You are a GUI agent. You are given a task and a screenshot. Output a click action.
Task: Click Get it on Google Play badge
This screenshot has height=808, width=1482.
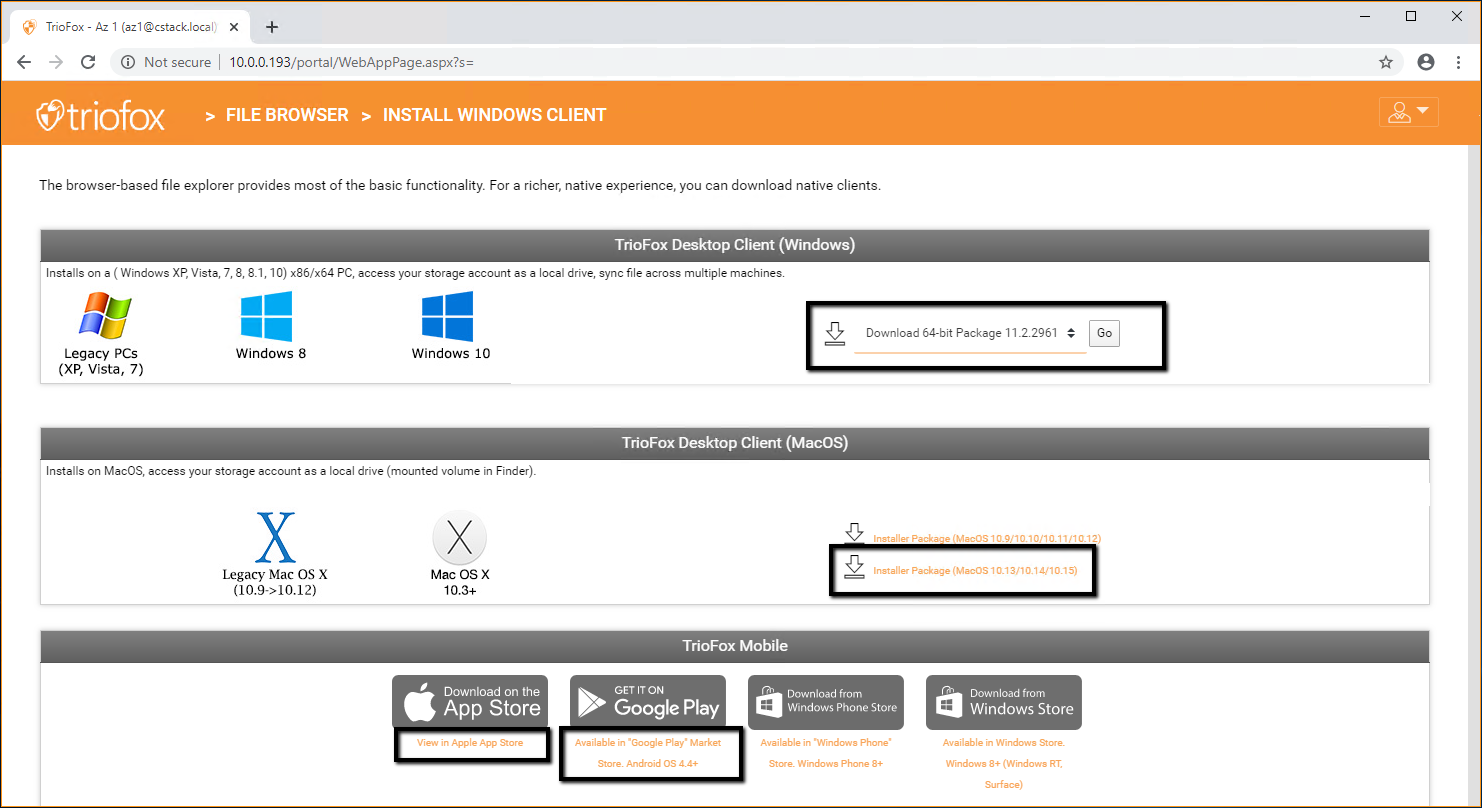(x=648, y=702)
